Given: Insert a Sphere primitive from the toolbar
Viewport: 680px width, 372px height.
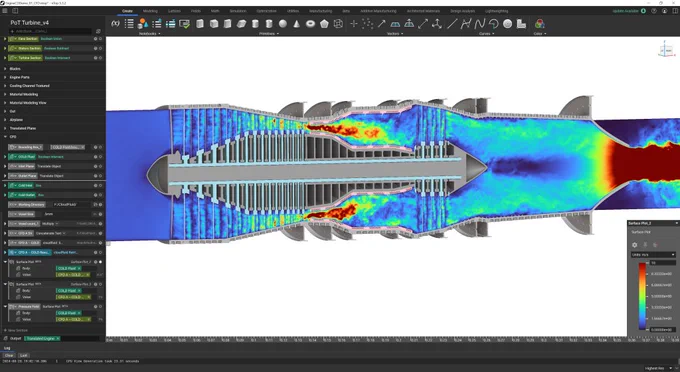Looking at the screenshot, I should click(x=283, y=24).
